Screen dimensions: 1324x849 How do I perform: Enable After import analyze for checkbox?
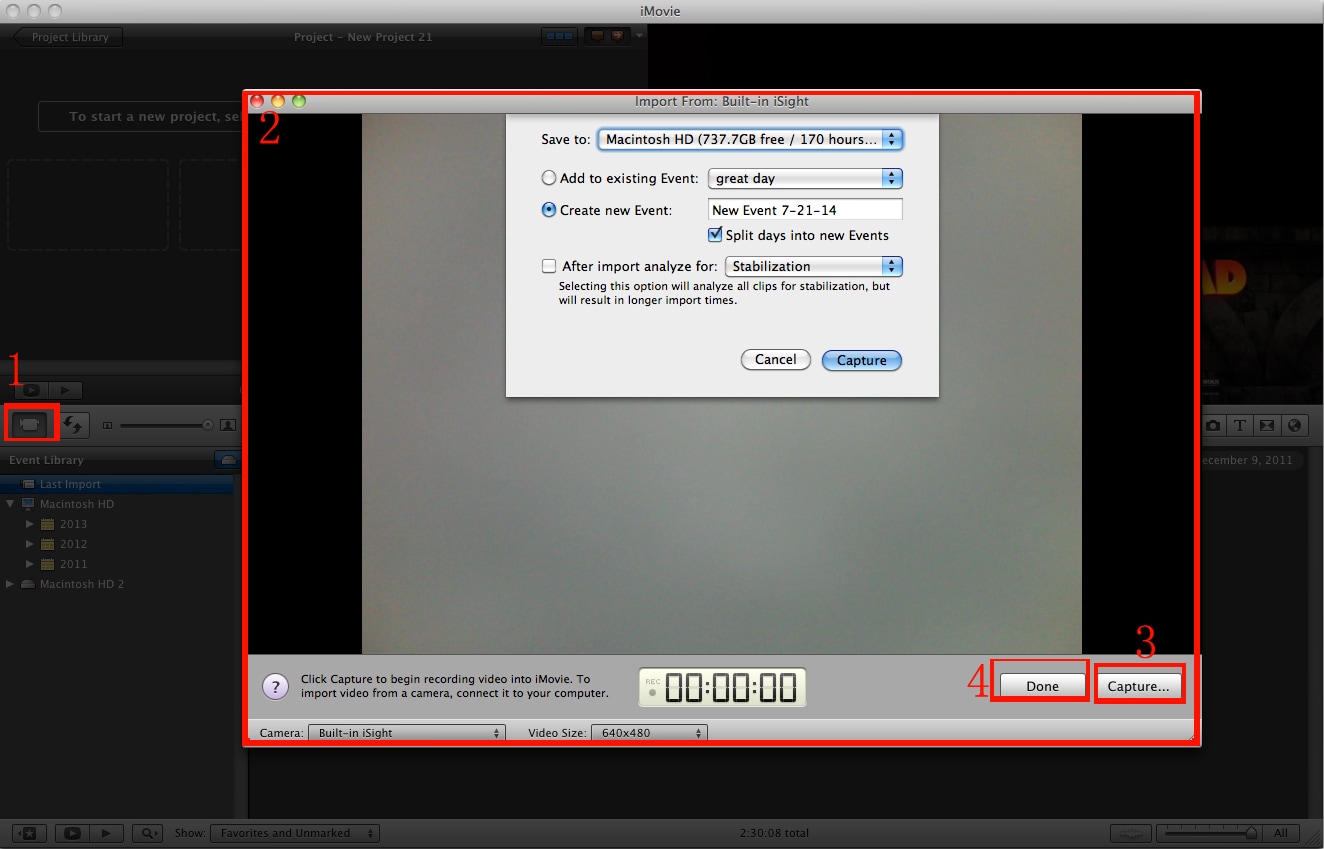(548, 266)
